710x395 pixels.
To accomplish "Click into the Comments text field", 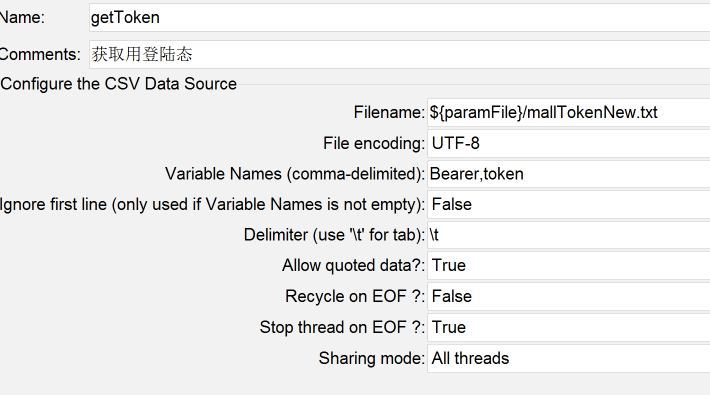I will pos(399,54).
